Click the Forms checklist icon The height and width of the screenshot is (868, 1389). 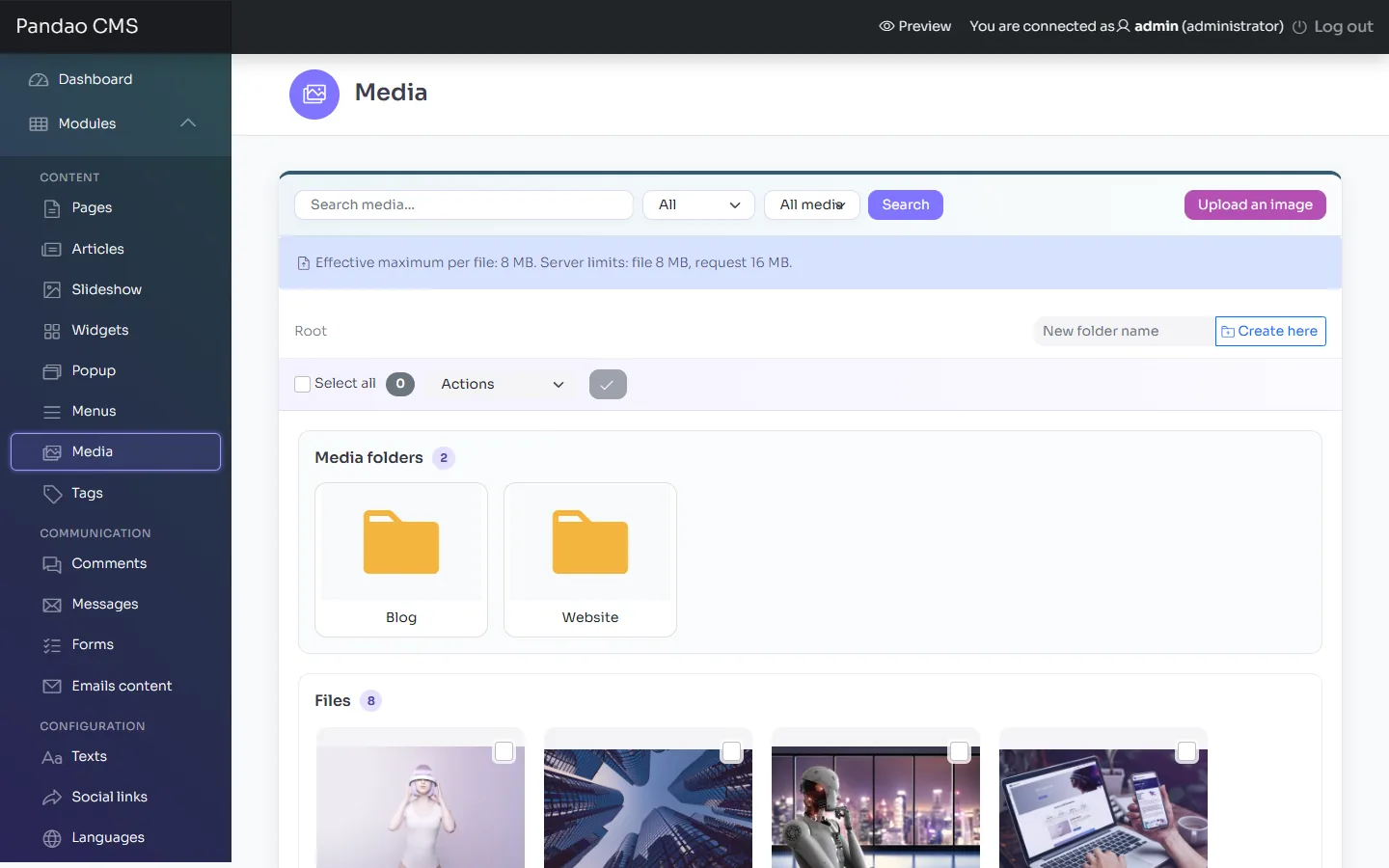pyautogui.click(x=52, y=645)
